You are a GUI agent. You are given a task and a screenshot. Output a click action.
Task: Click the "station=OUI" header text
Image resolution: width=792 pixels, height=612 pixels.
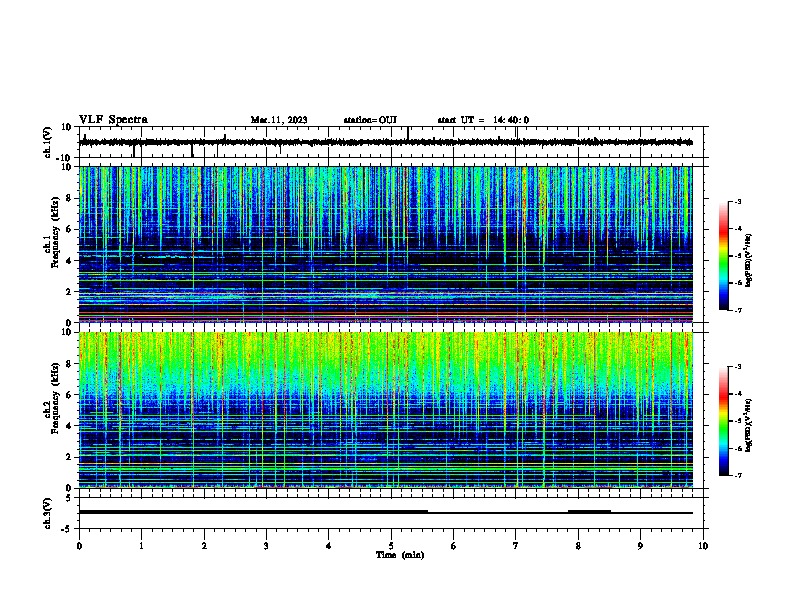370,120
